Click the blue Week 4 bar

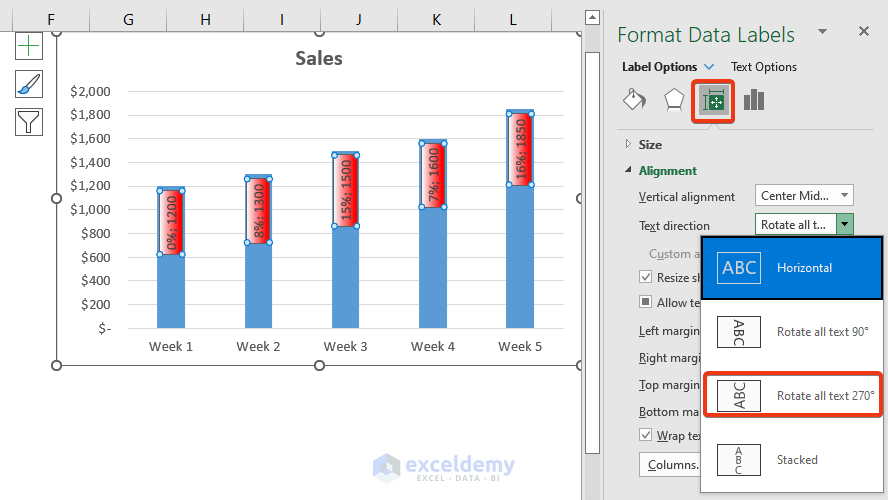click(x=433, y=268)
